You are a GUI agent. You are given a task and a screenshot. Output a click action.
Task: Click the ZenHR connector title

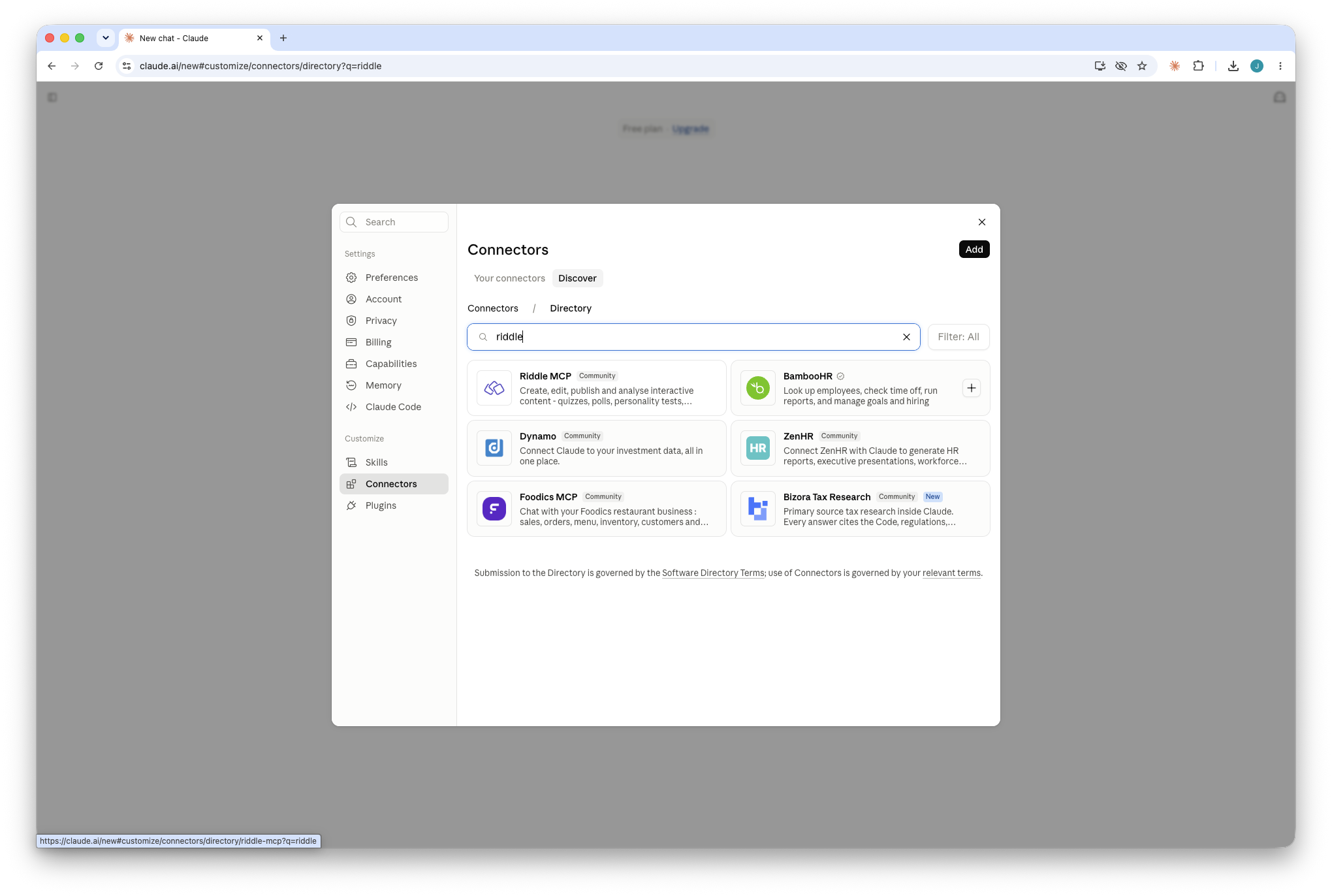(799, 436)
